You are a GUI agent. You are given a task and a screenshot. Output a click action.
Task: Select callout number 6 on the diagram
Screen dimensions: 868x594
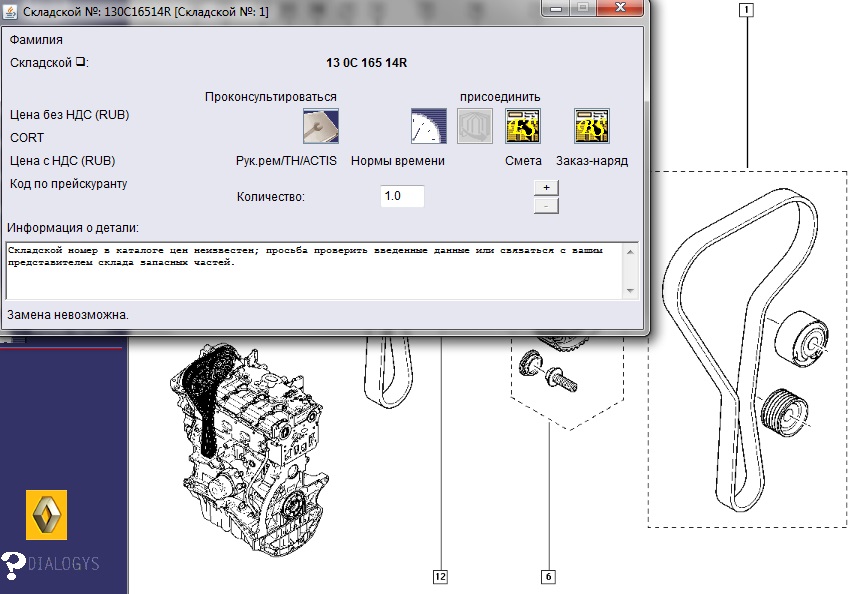click(x=548, y=576)
